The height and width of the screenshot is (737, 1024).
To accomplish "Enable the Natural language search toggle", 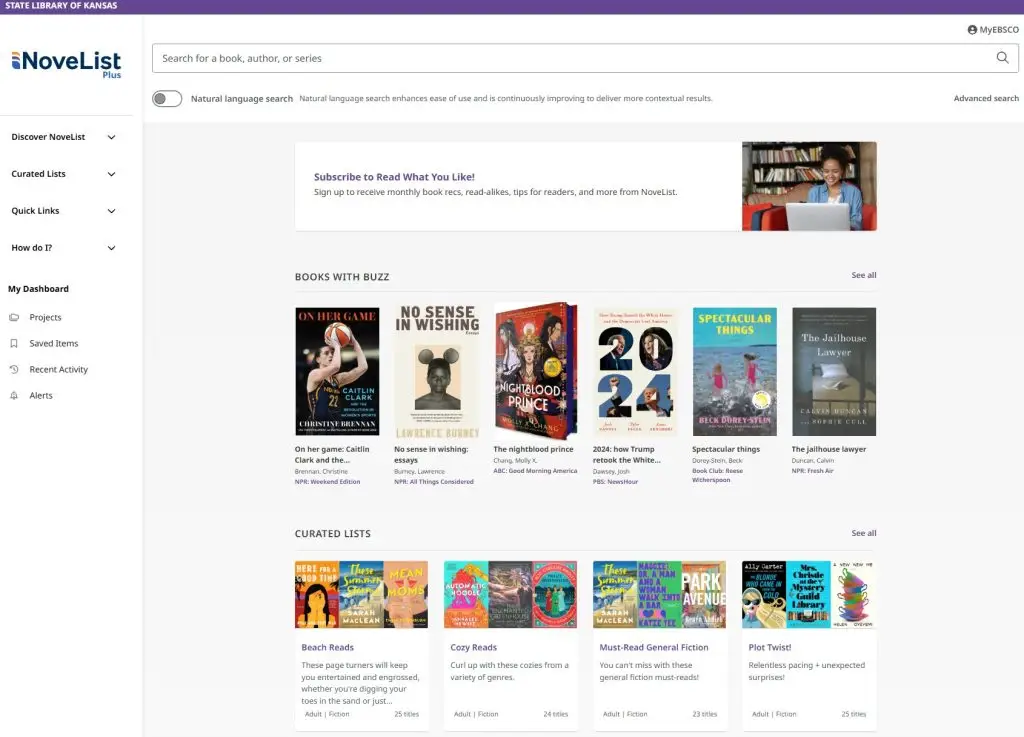I will pyautogui.click(x=167, y=99).
